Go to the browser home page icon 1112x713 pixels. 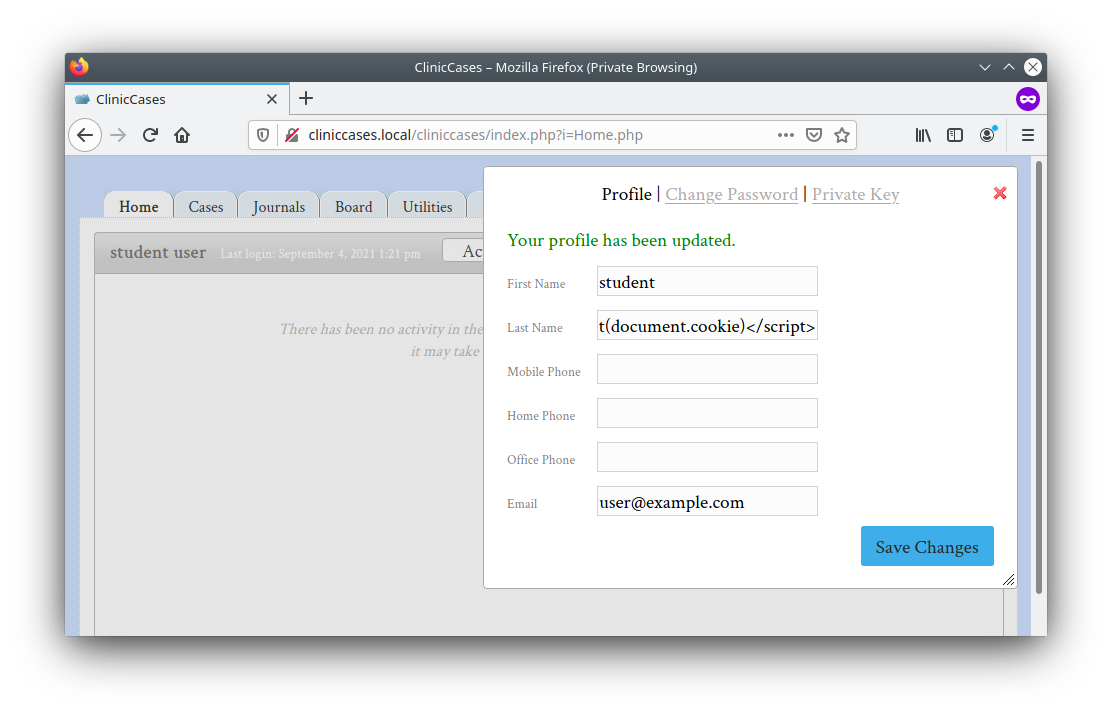(182, 135)
